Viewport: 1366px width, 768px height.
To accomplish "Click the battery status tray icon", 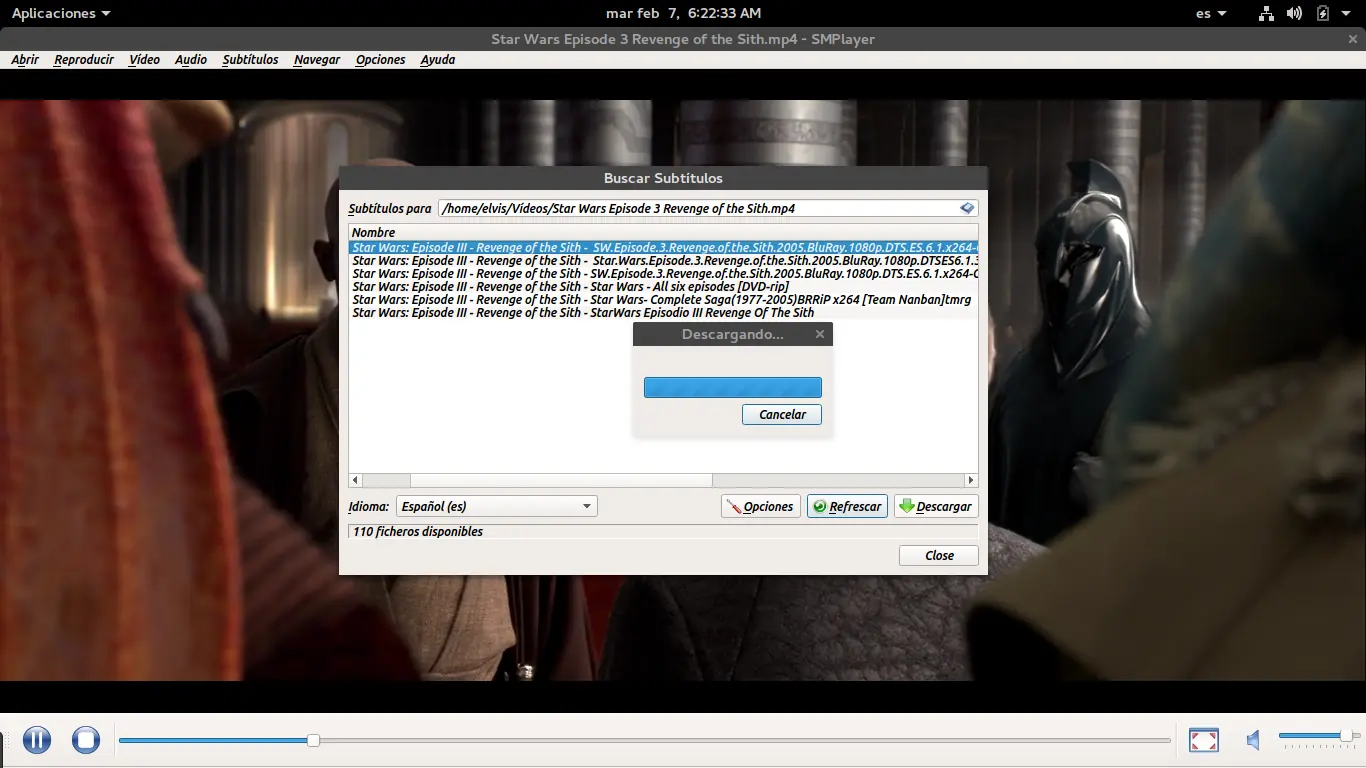I will (x=1323, y=13).
